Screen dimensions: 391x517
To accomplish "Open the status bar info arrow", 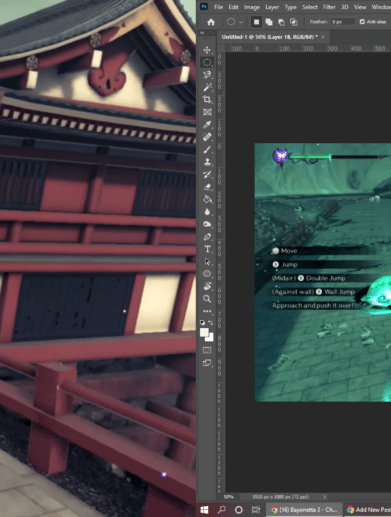I will (324, 497).
